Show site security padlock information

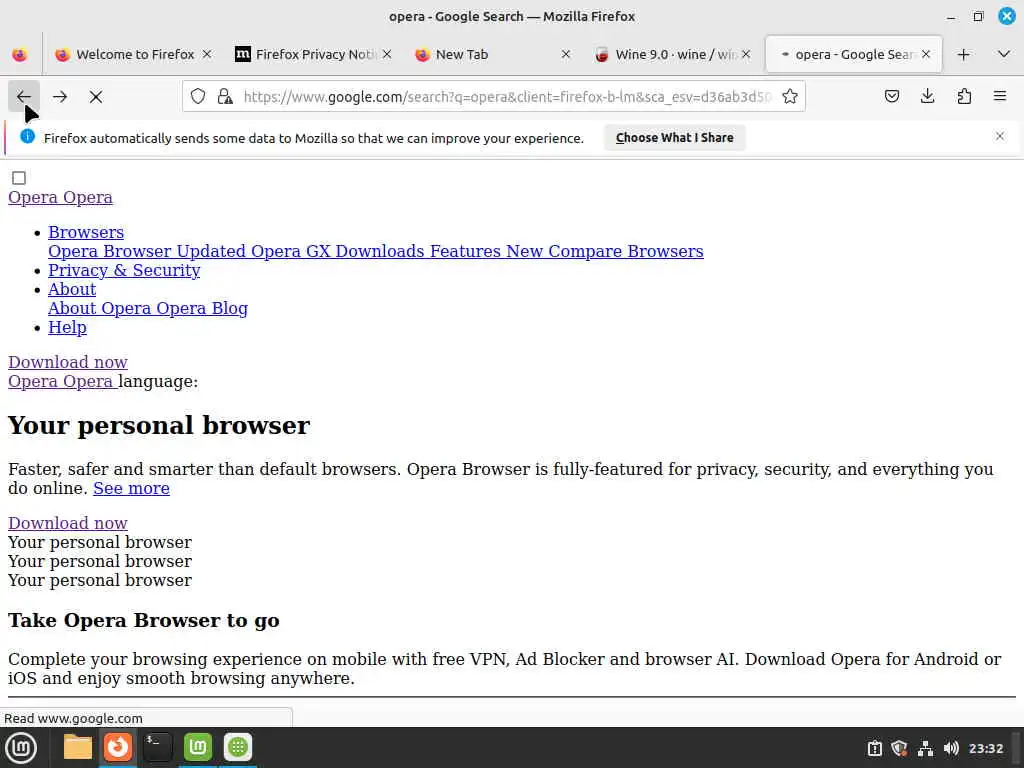coord(225,97)
